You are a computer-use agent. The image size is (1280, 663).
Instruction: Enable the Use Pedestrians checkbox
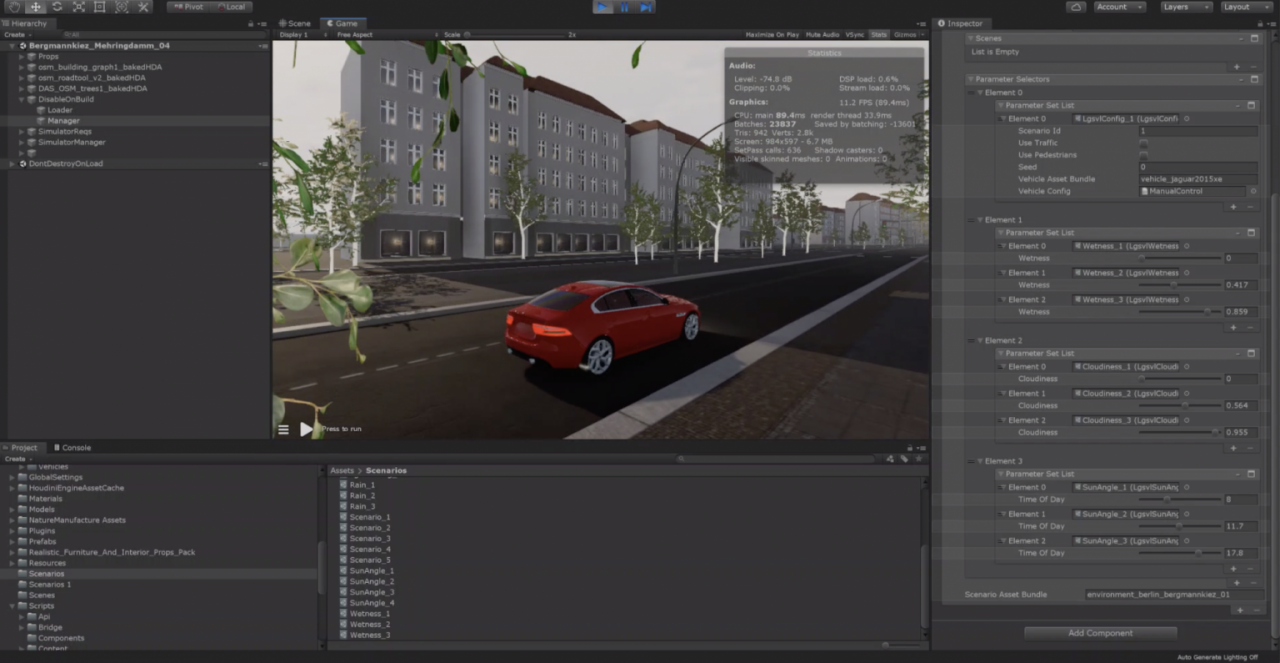point(1144,155)
